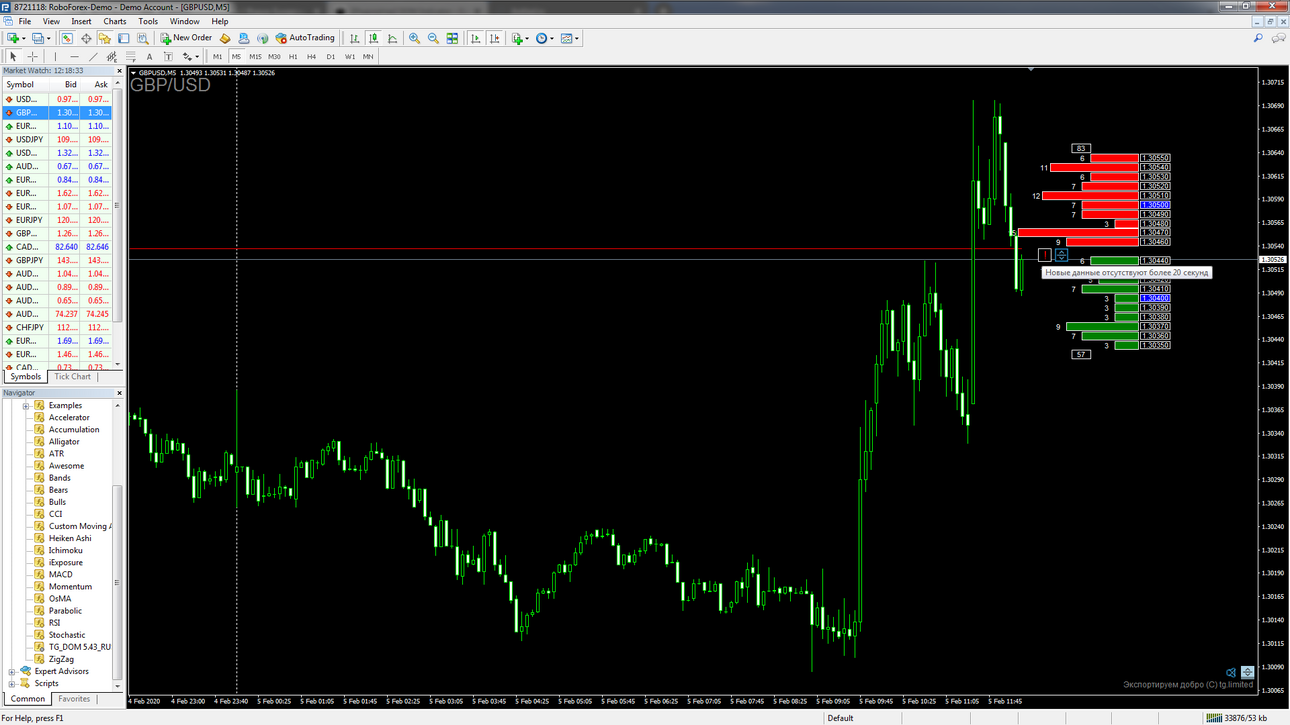The height and width of the screenshot is (725, 1290).
Task: Select USDJPY row in Market Watch
Action: pos(57,140)
